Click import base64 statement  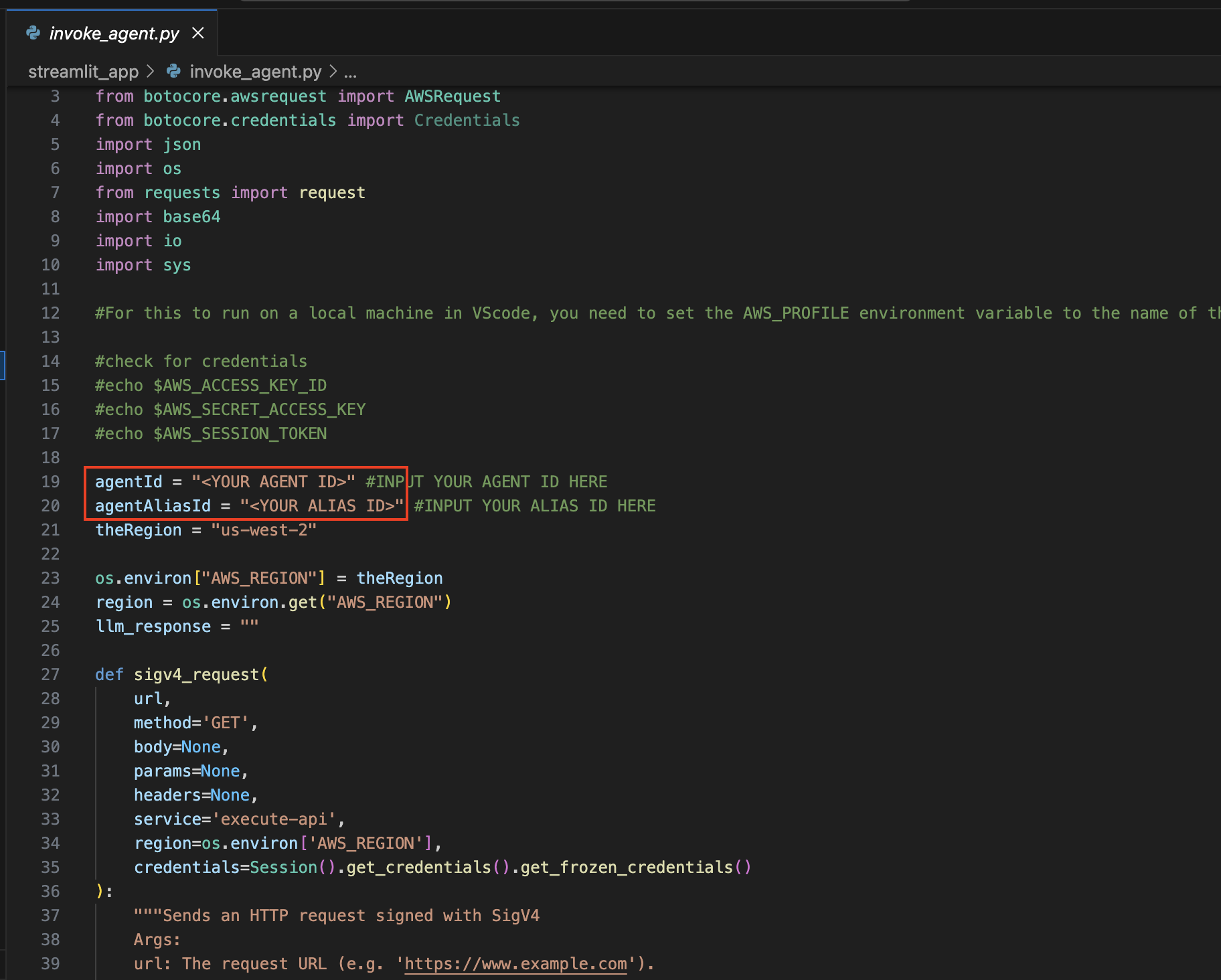point(158,217)
